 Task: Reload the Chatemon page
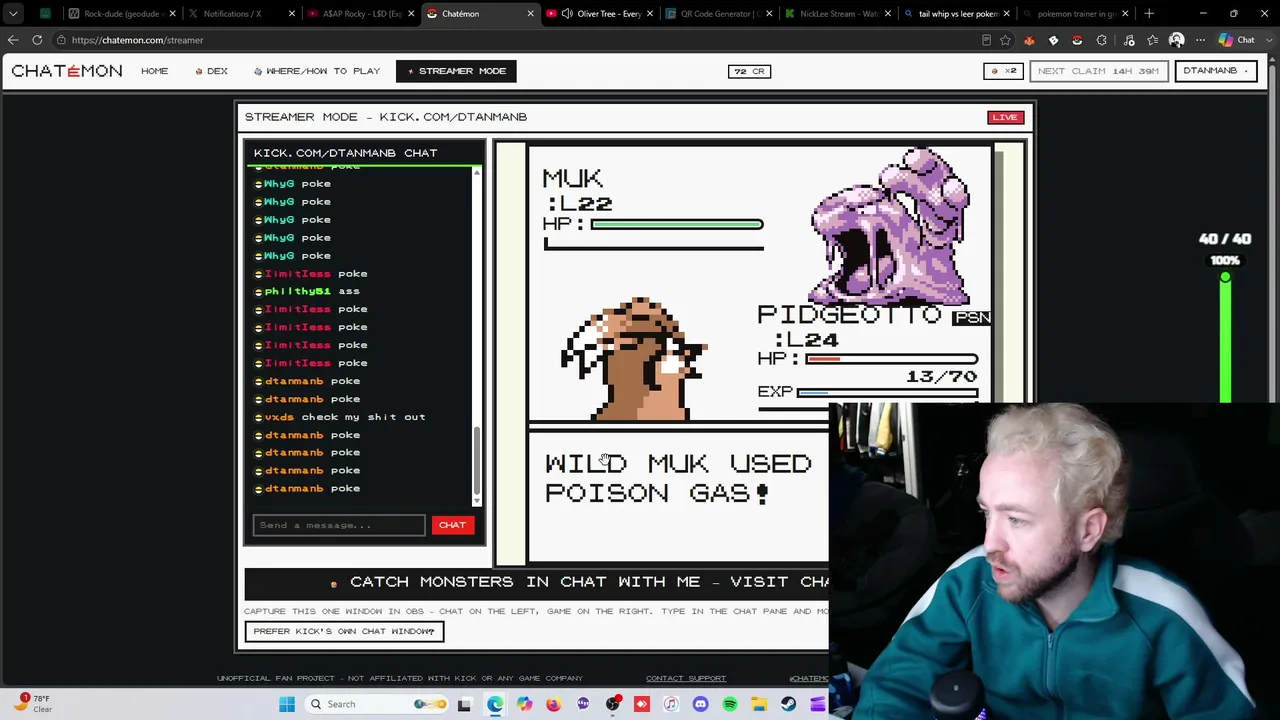tap(37, 40)
